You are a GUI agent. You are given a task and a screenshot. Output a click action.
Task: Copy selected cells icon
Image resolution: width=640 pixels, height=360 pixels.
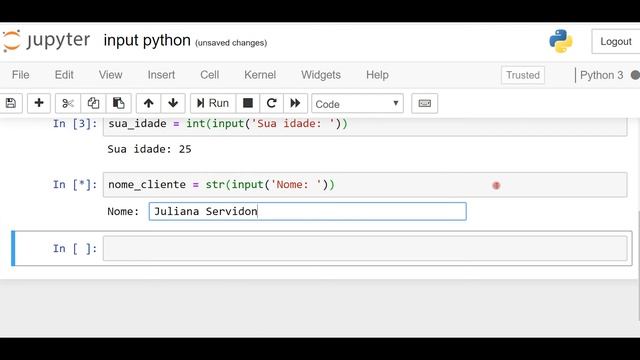tap(93, 103)
